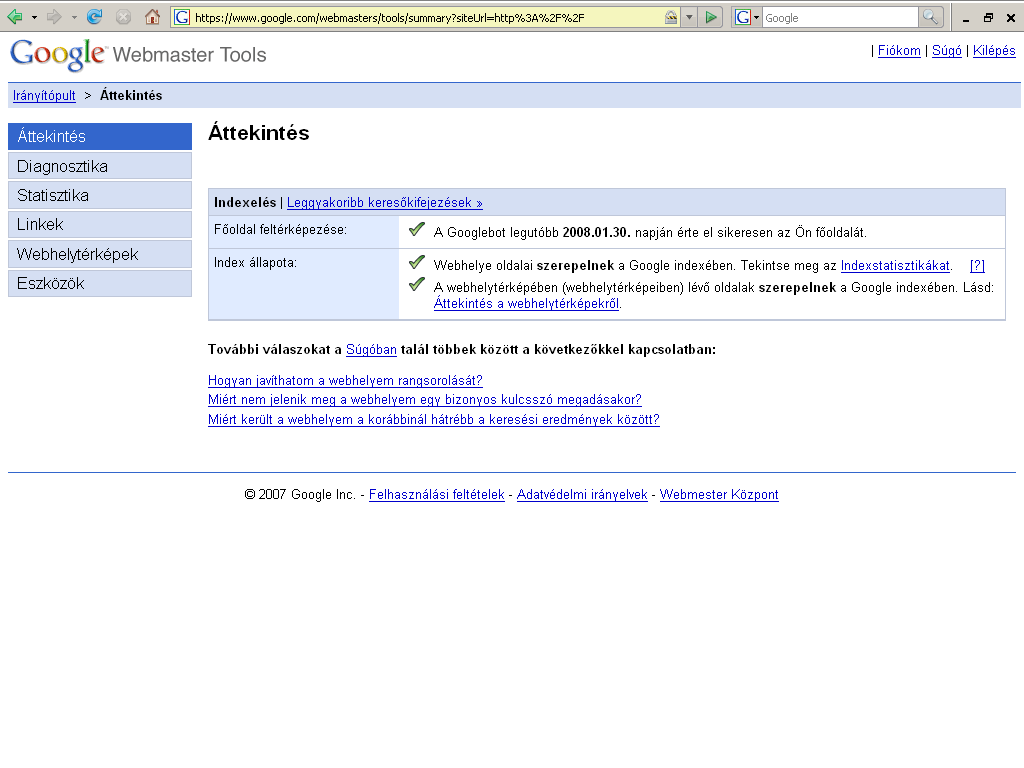The width and height of the screenshot is (1024, 768).
Task: Click the Stop loading icon
Action: pos(123,17)
